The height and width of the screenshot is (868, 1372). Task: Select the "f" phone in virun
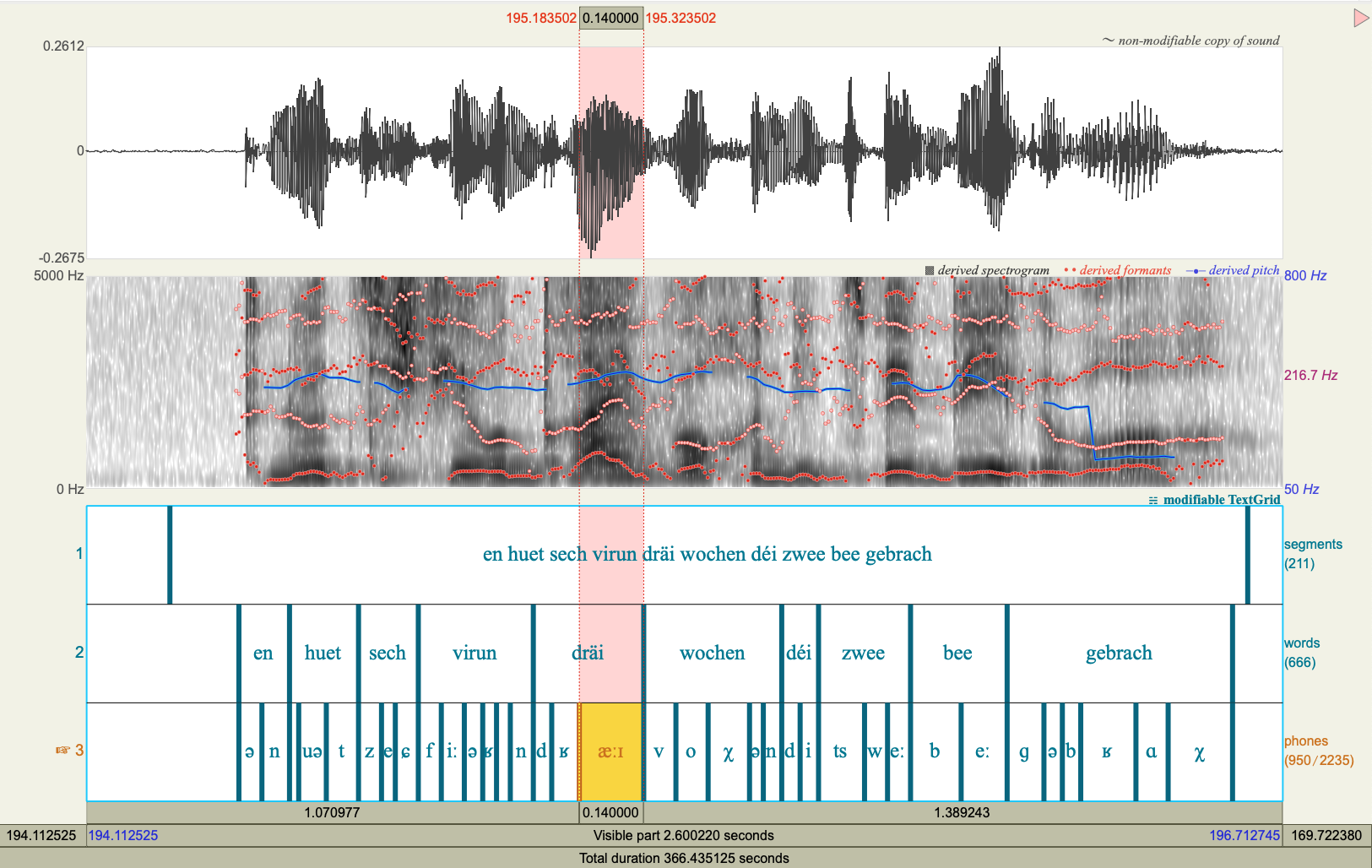click(x=429, y=751)
